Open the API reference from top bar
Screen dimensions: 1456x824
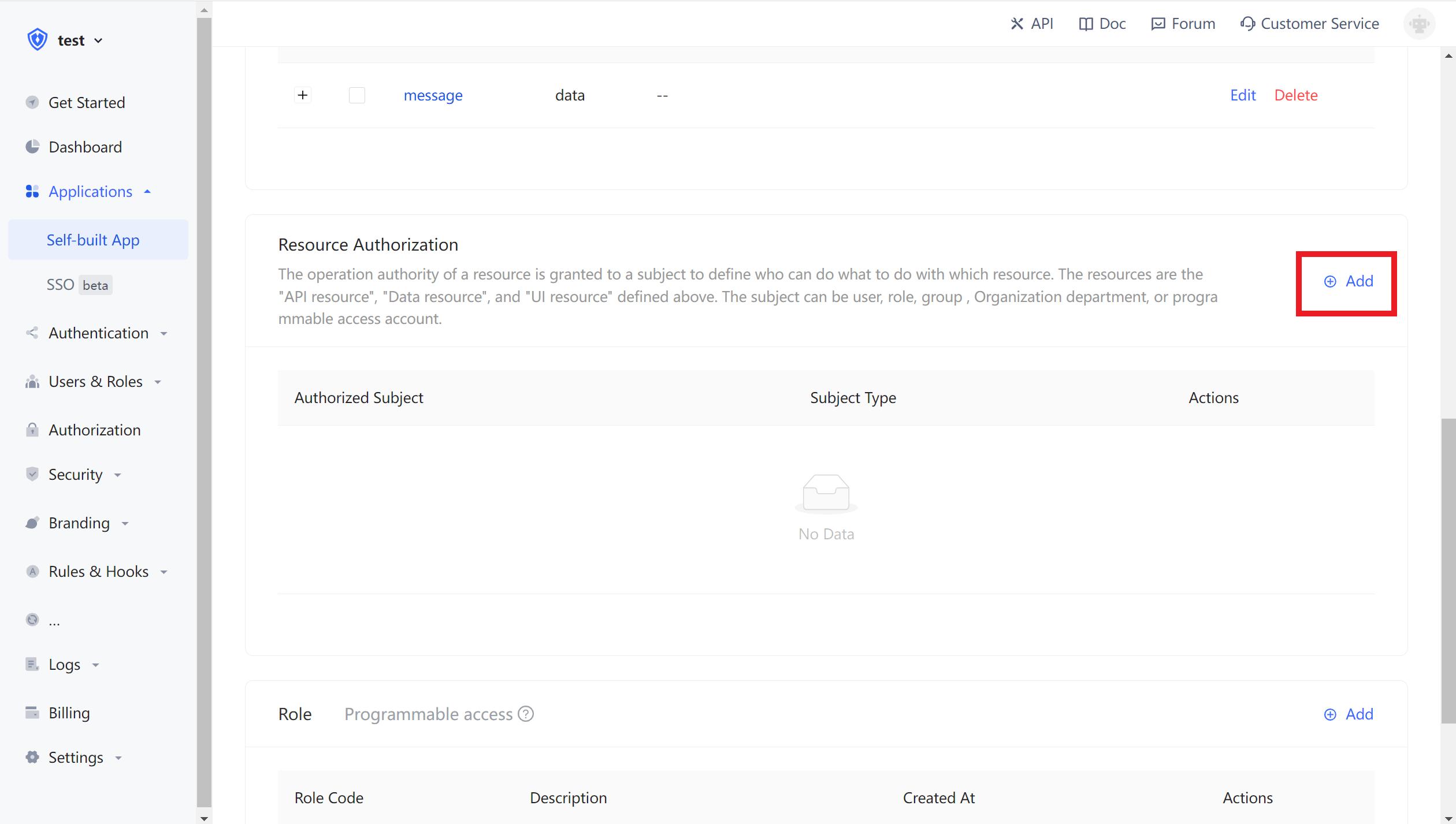coord(1032,24)
